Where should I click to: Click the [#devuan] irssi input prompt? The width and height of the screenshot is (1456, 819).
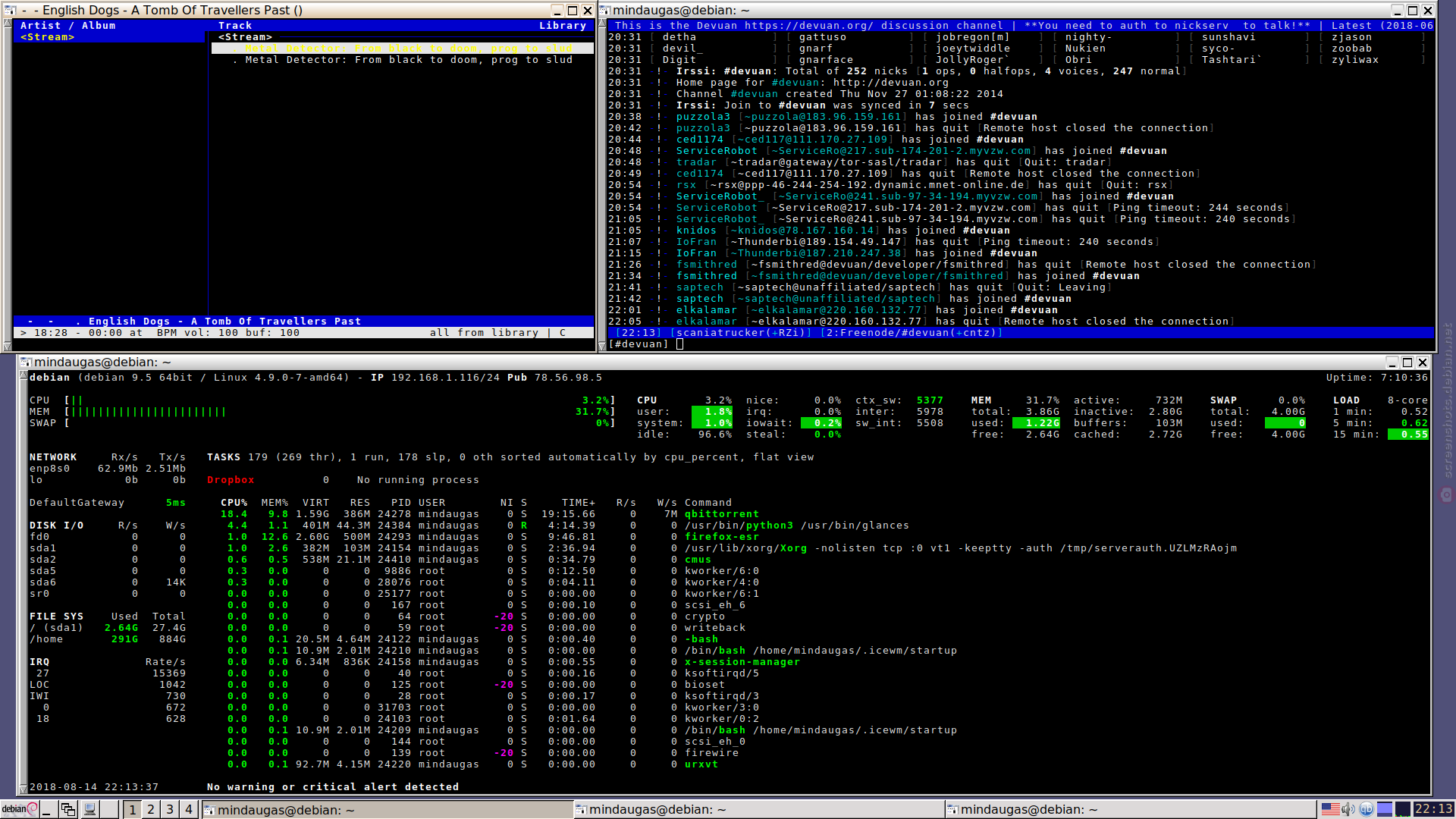point(639,344)
